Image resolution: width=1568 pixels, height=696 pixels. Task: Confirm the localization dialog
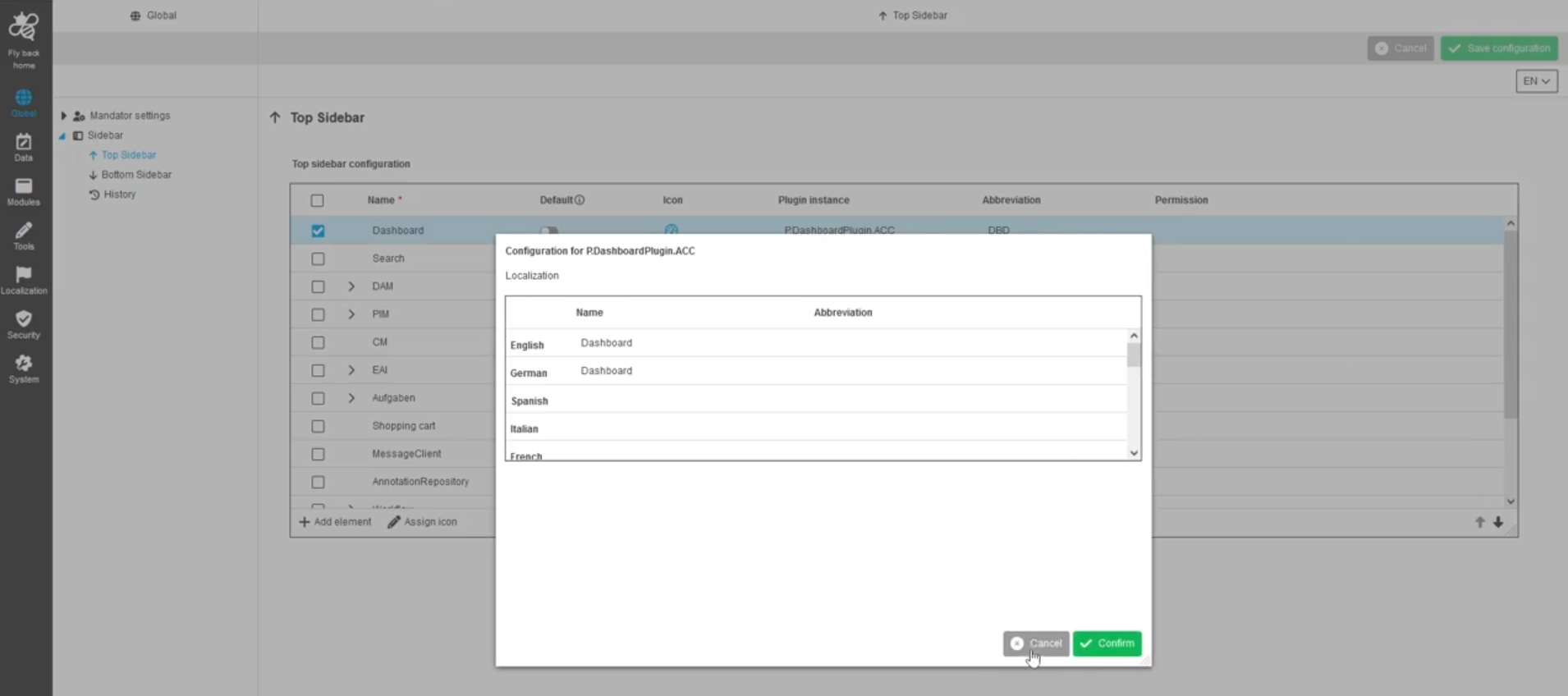pos(1107,643)
